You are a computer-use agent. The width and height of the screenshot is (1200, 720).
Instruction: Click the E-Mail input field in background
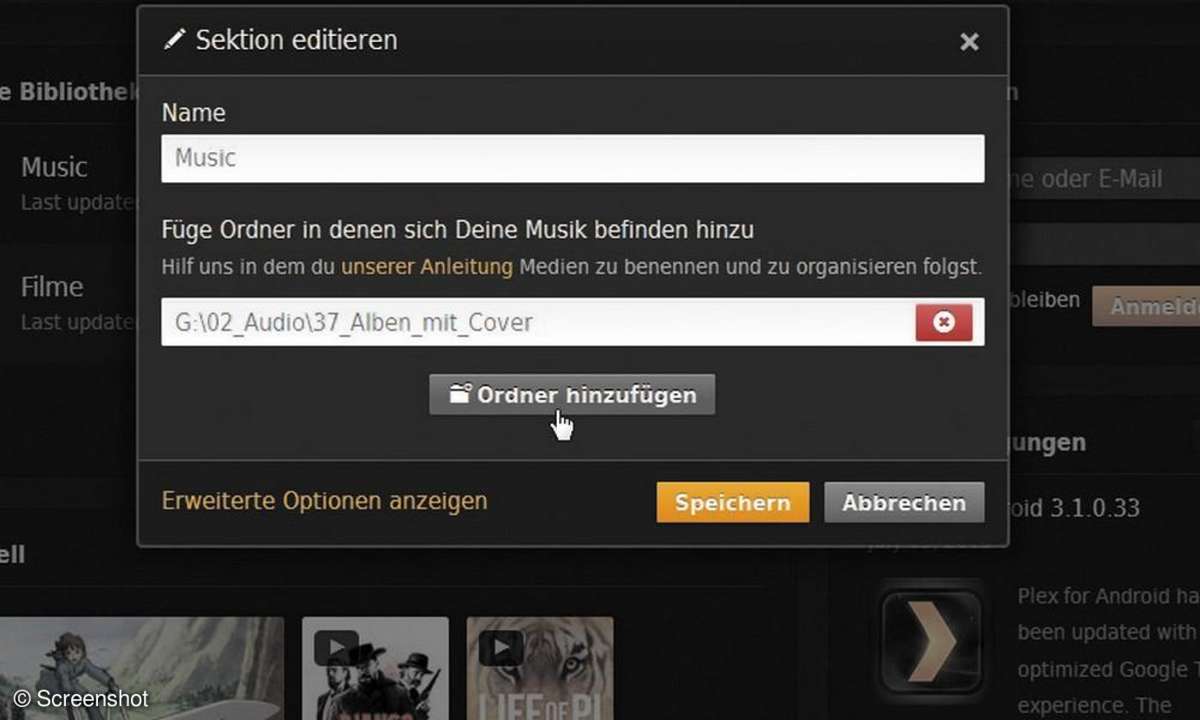point(1104,180)
